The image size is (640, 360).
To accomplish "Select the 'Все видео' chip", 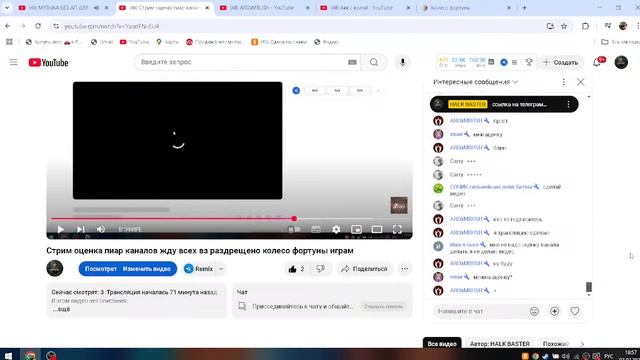I will pos(442,344).
